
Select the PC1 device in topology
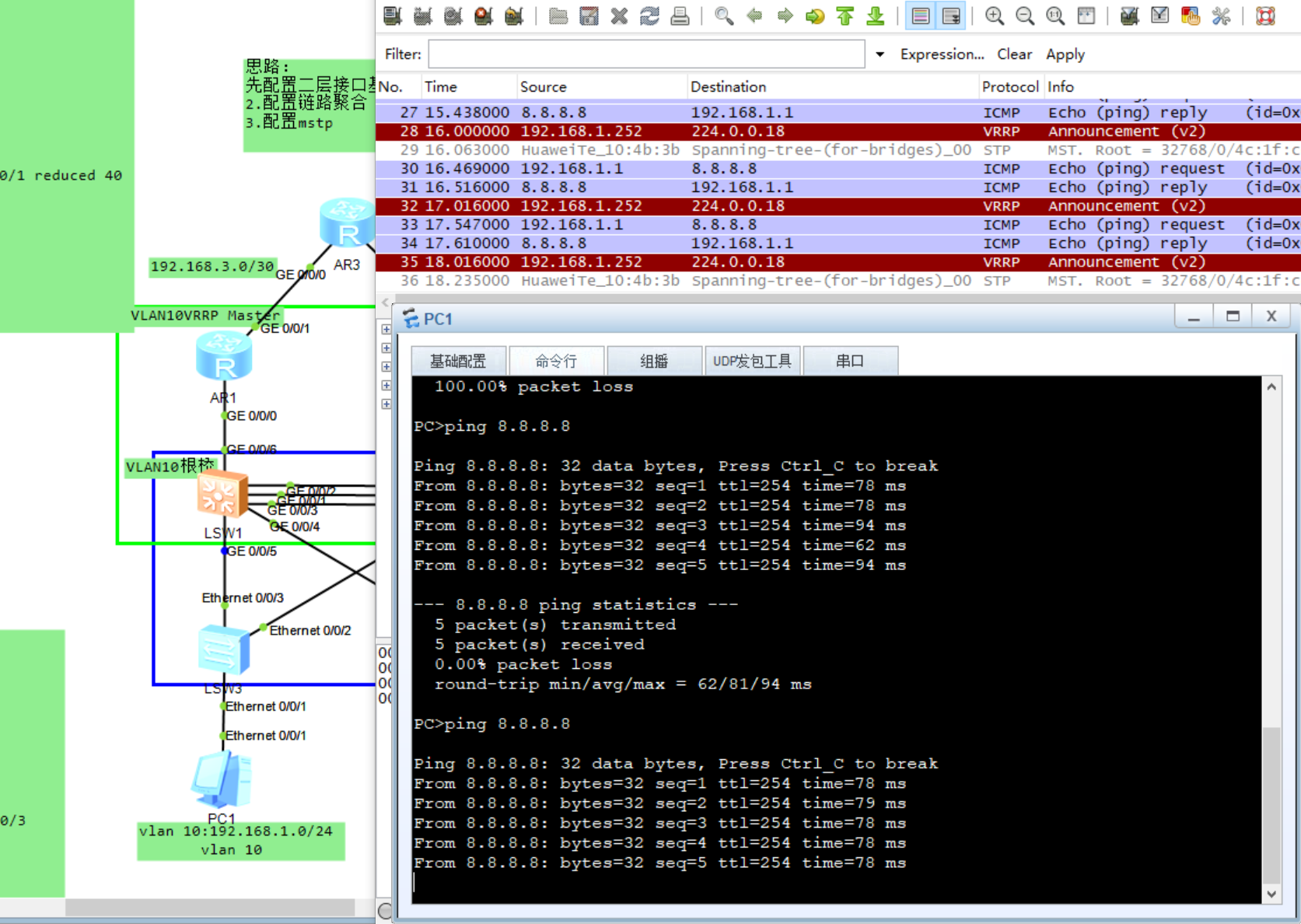[x=222, y=780]
